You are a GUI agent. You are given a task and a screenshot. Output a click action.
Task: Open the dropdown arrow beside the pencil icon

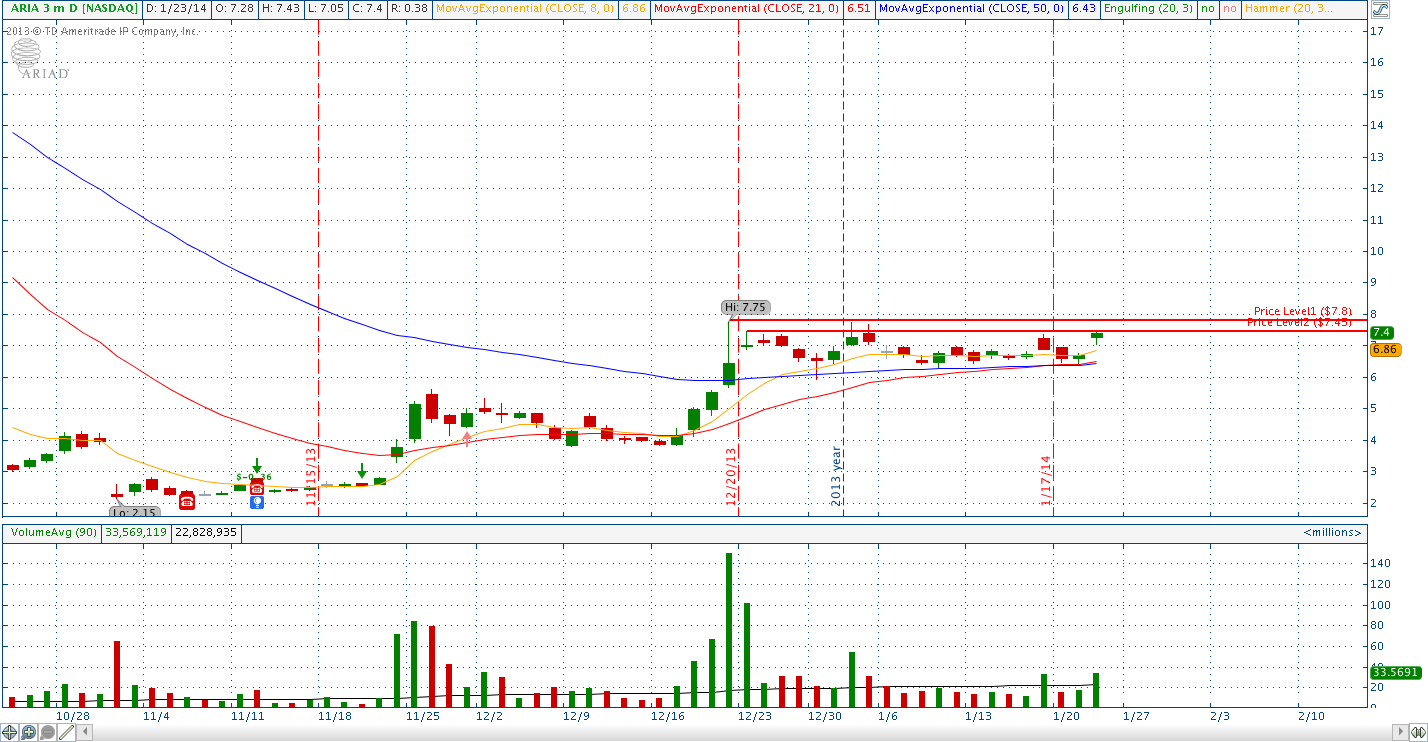(86, 731)
